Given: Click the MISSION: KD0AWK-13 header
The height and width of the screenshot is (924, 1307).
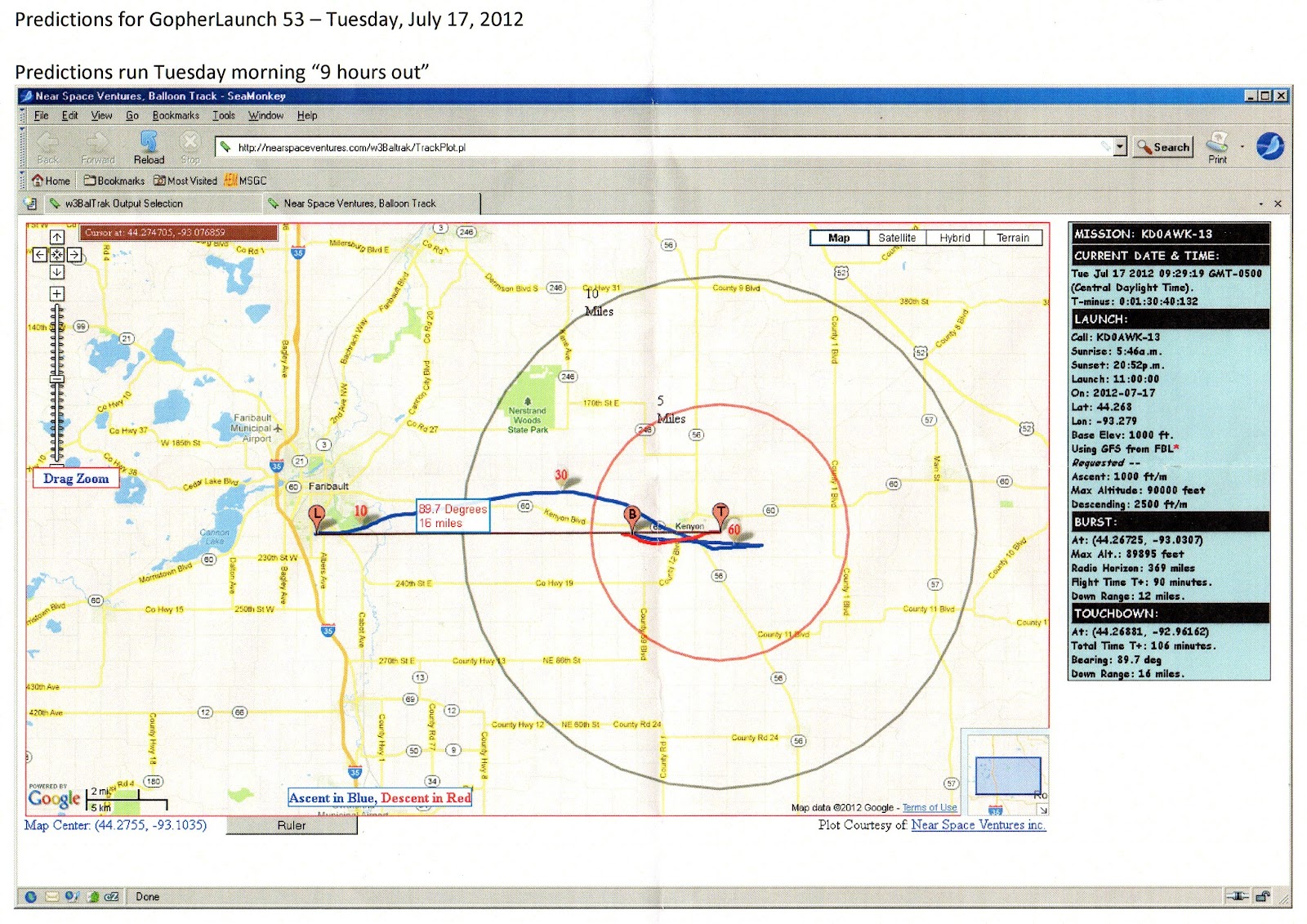Looking at the screenshot, I should [x=1169, y=234].
